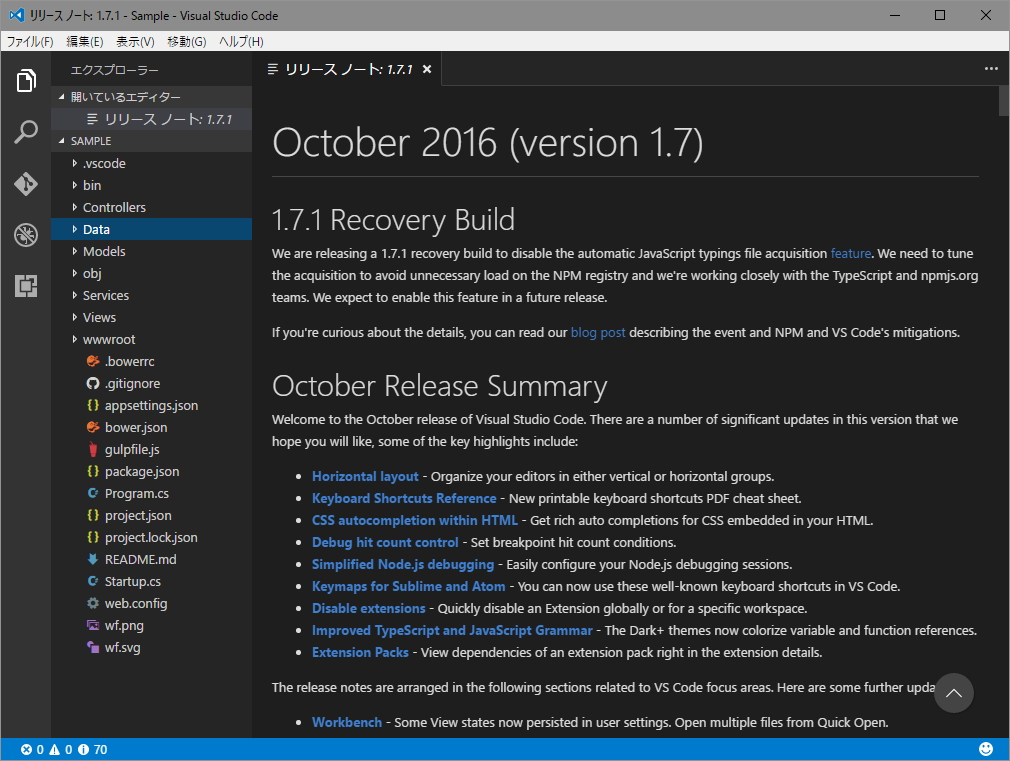1010x761 pixels.
Task: Open the More Actions ellipsis in editor title
Action: tap(991, 68)
